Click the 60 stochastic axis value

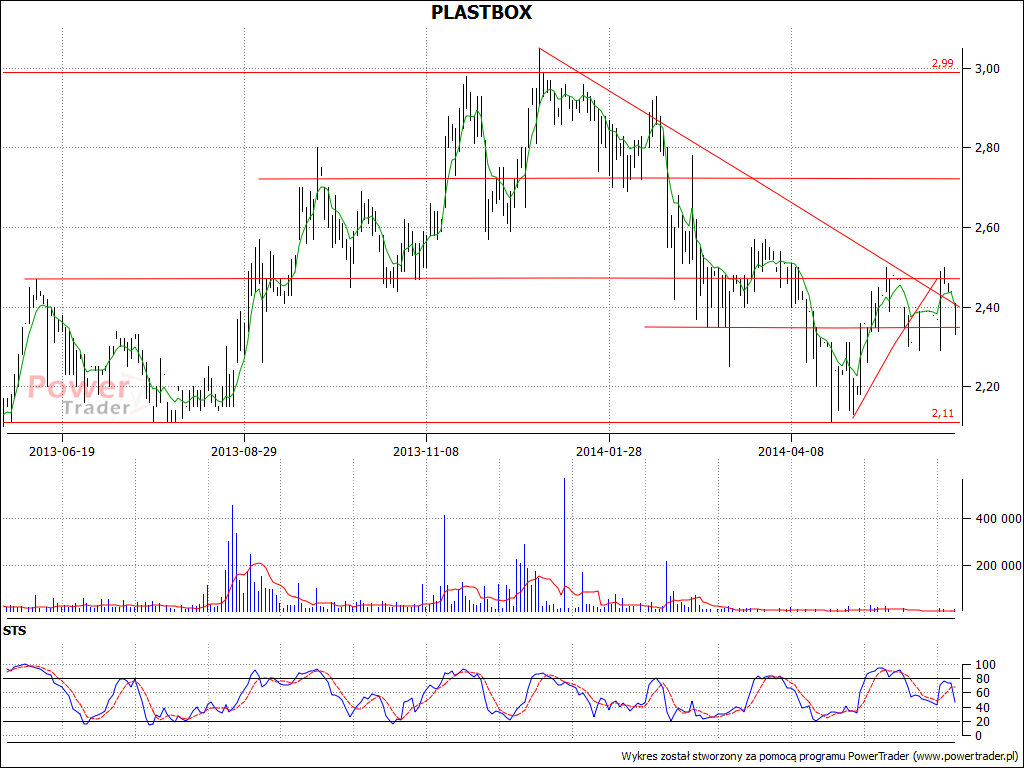982,693
